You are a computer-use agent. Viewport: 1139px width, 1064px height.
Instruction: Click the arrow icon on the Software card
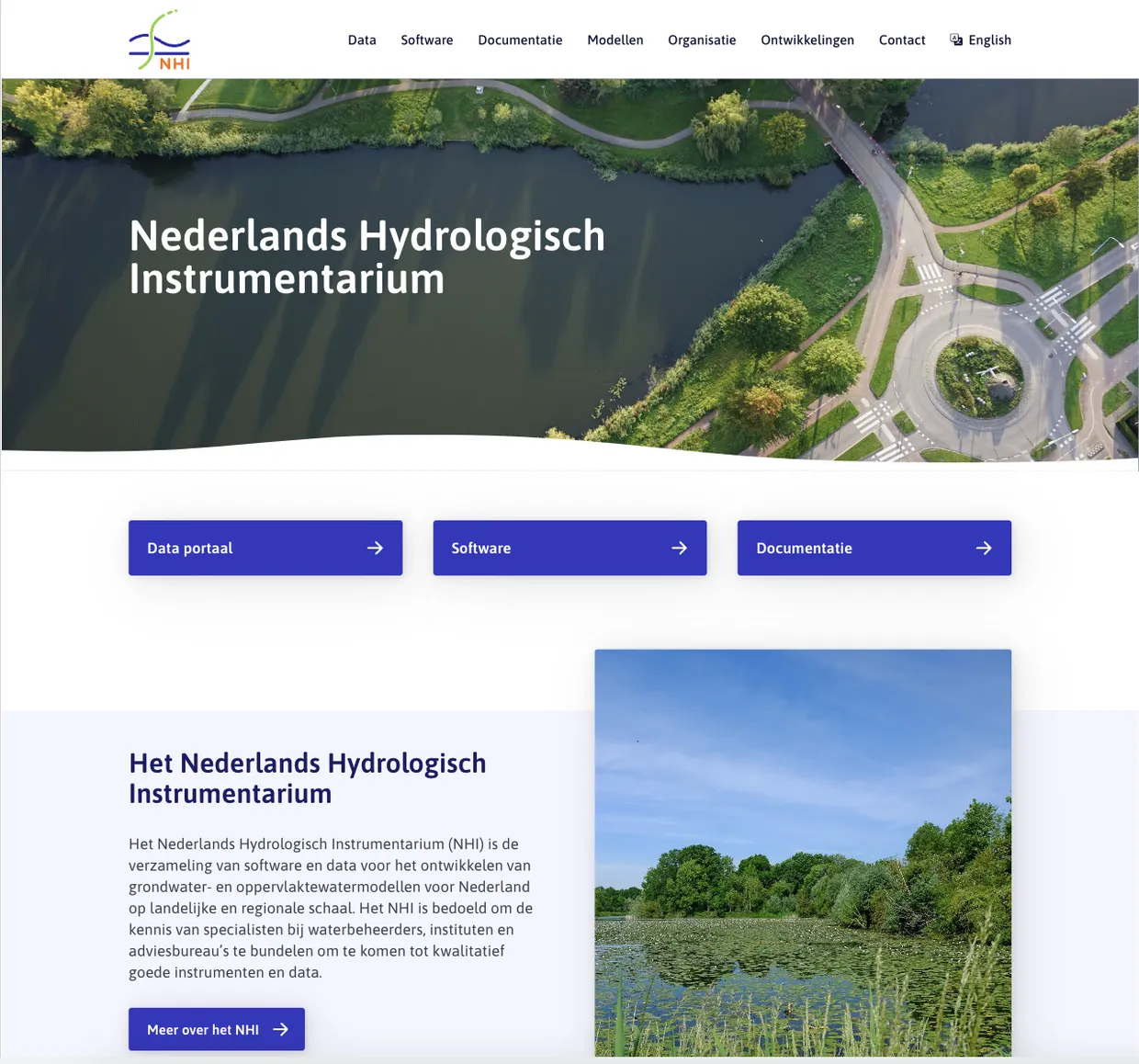pos(679,548)
